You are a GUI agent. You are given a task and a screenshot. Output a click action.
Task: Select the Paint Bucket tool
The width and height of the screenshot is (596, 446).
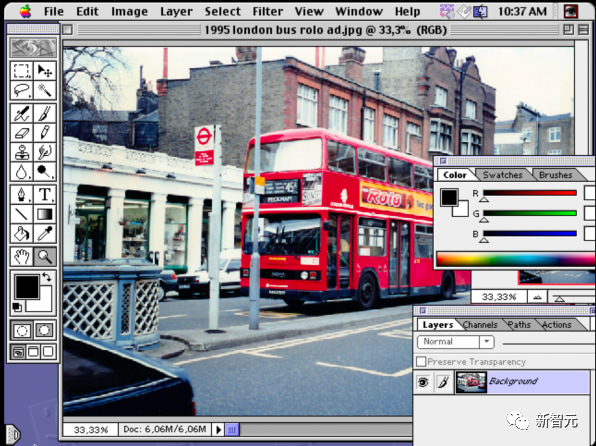22,233
